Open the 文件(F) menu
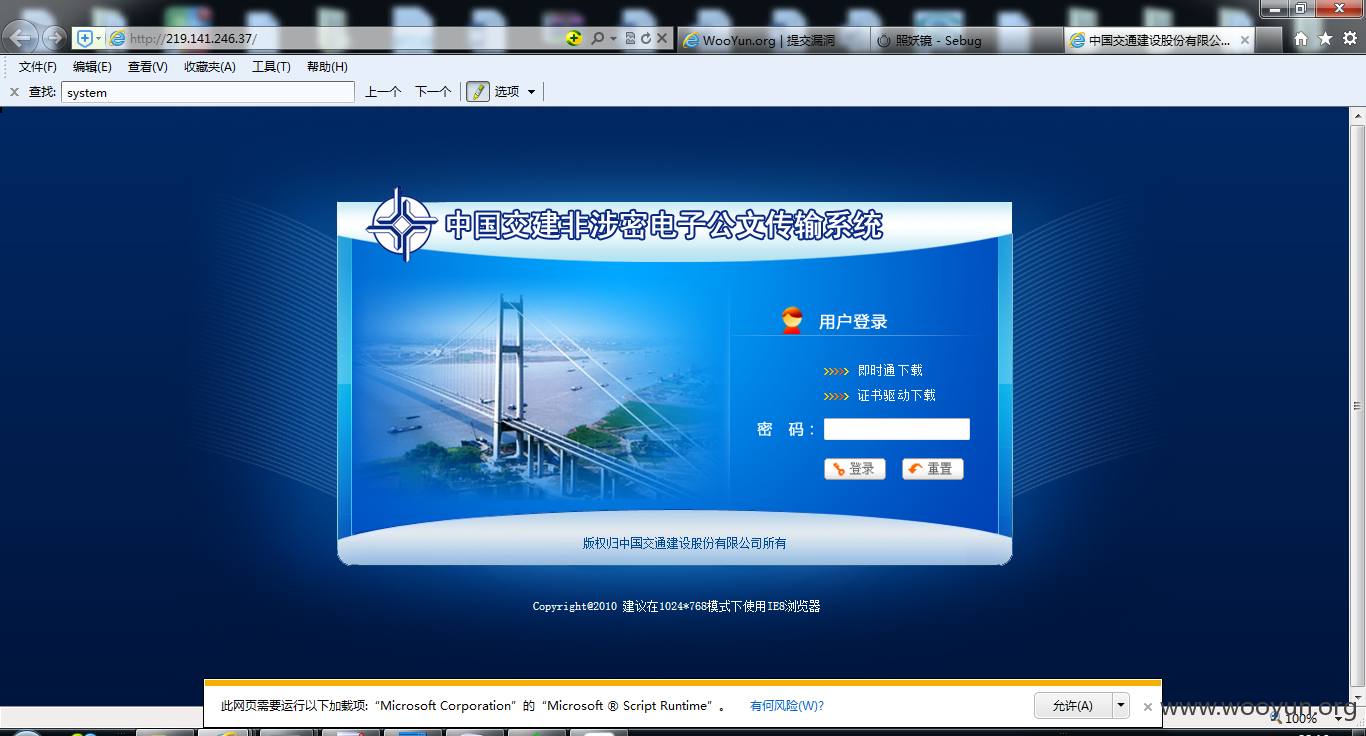 (x=38, y=67)
